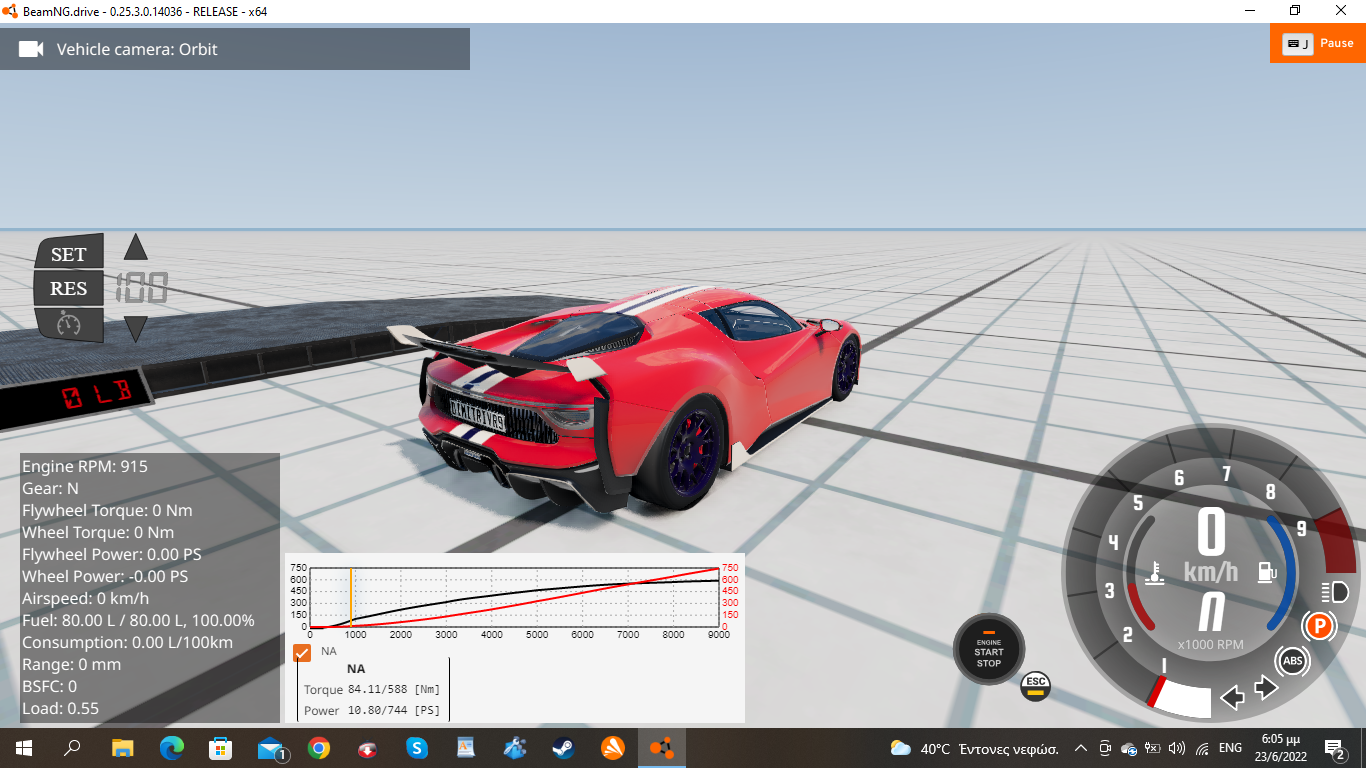Click the camera icon beside Vehicle camera
1366x768 pixels.
[31, 49]
